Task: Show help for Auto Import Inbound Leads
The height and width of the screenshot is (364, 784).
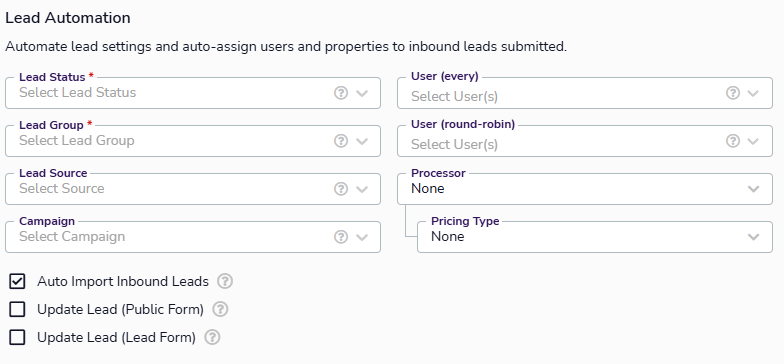Action: pos(225,282)
